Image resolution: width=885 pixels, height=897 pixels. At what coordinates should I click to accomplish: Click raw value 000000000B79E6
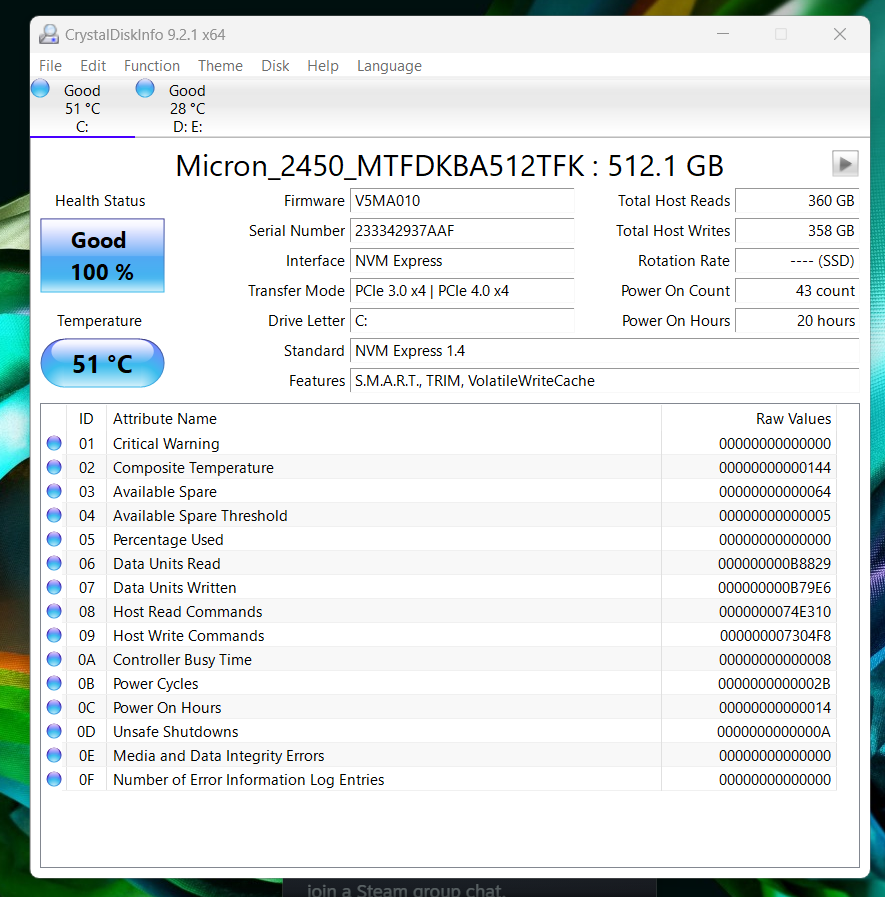pos(774,588)
